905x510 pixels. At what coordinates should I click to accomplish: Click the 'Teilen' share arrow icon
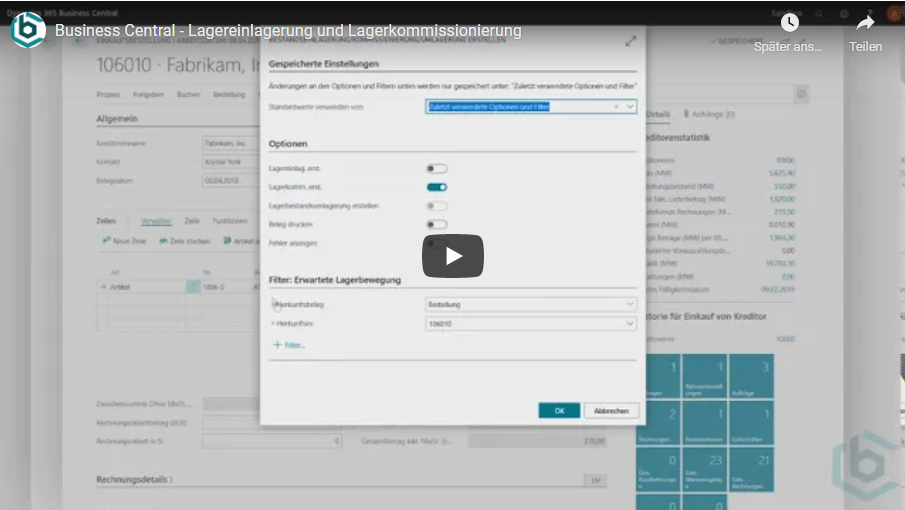pyautogui.click(x=865, y=23)
